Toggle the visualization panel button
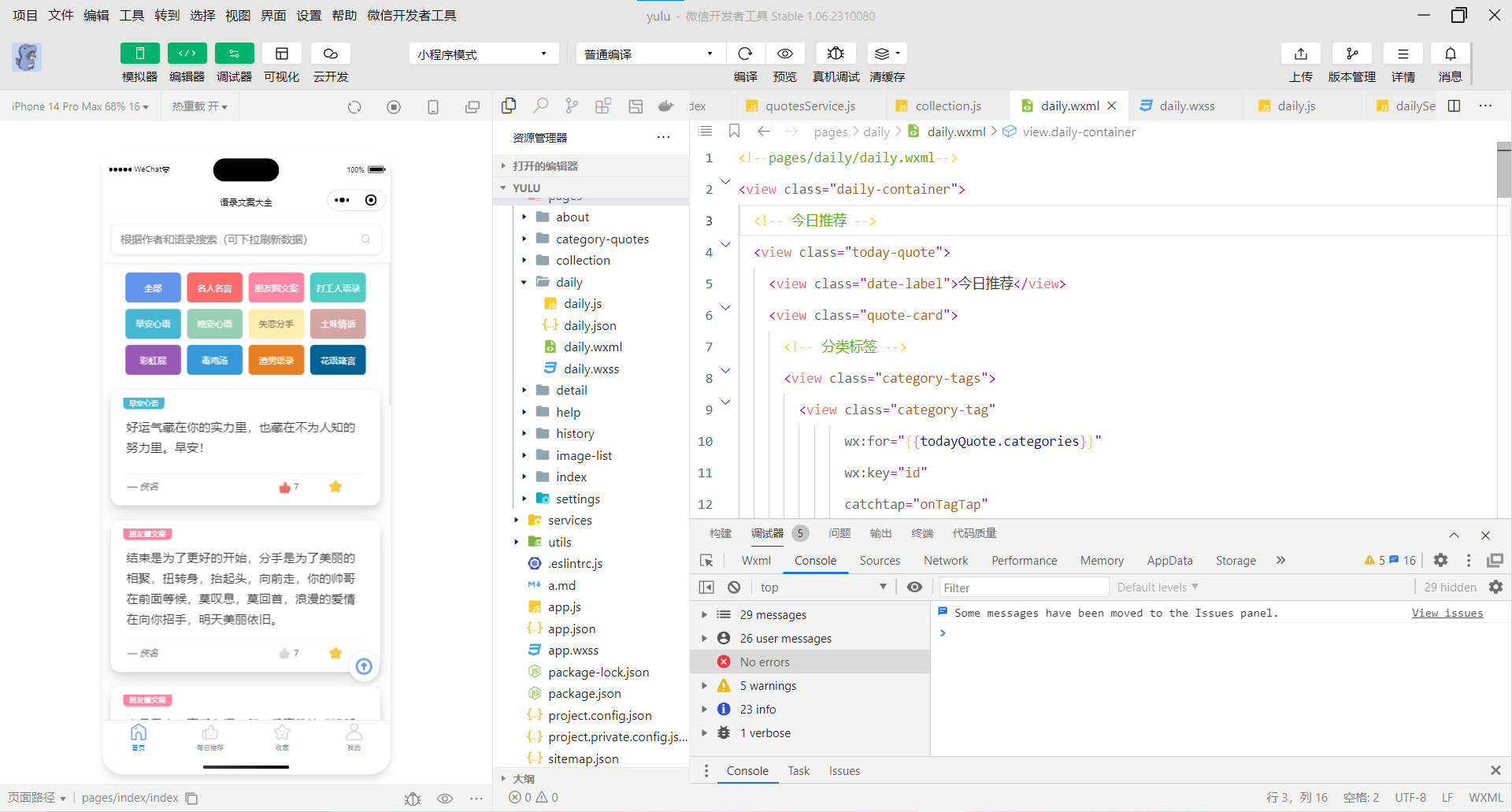The width and height of the screenshot is (1512, 812). [281, 54]
